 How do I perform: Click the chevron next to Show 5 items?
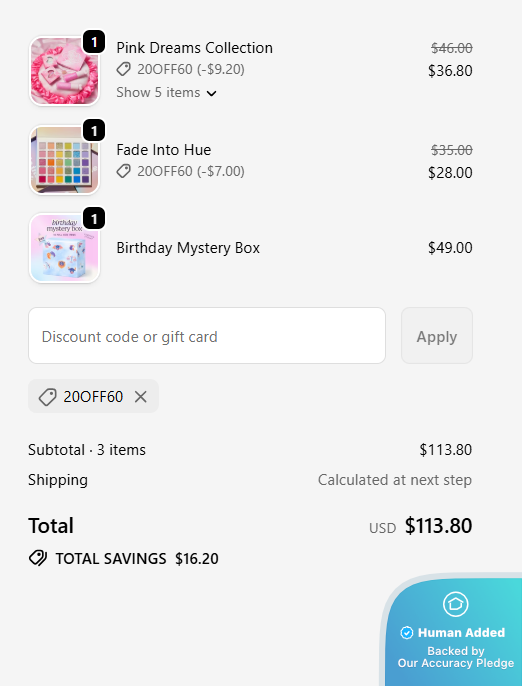212,93
